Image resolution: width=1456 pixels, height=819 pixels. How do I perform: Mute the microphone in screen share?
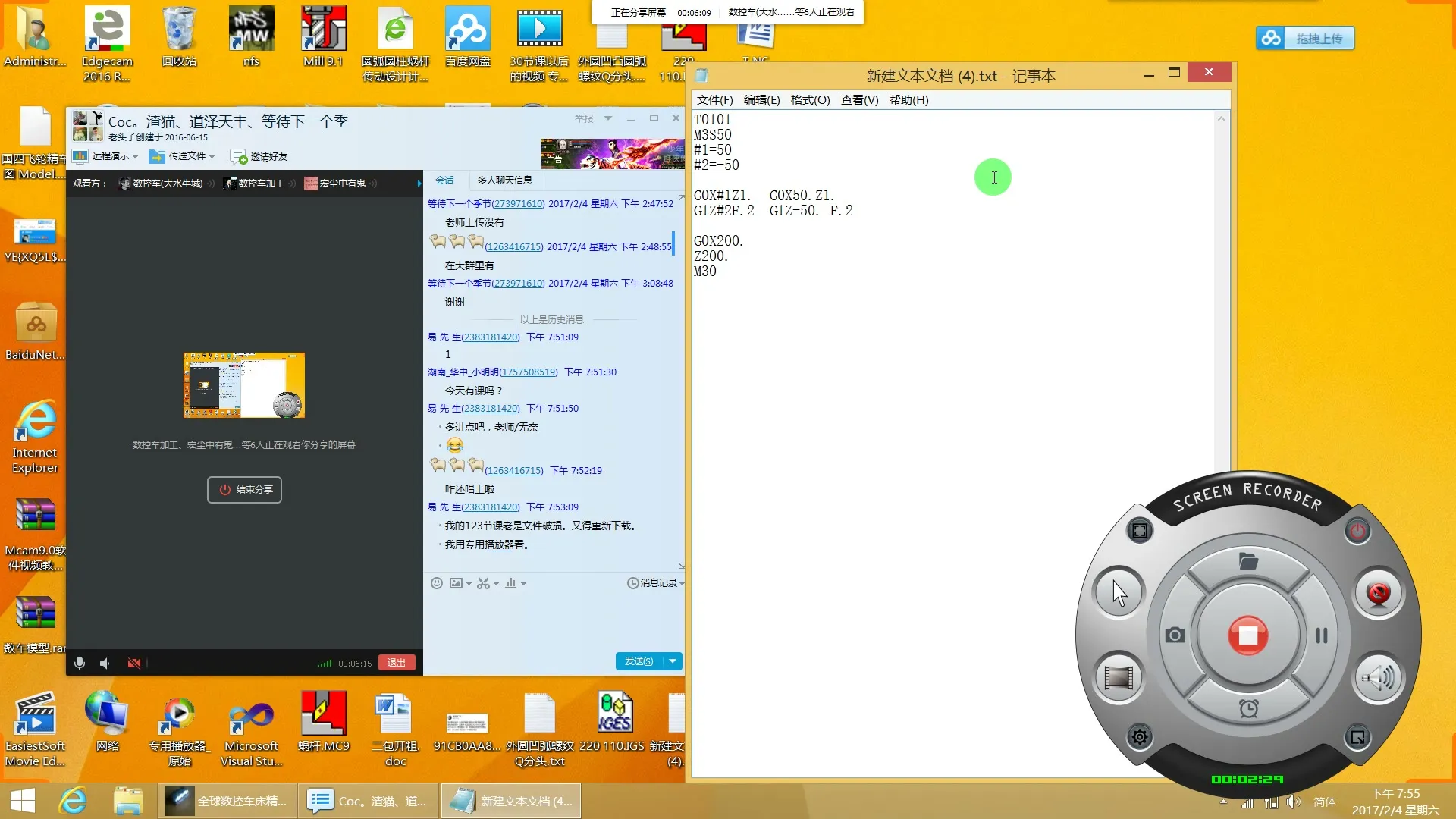80,664
